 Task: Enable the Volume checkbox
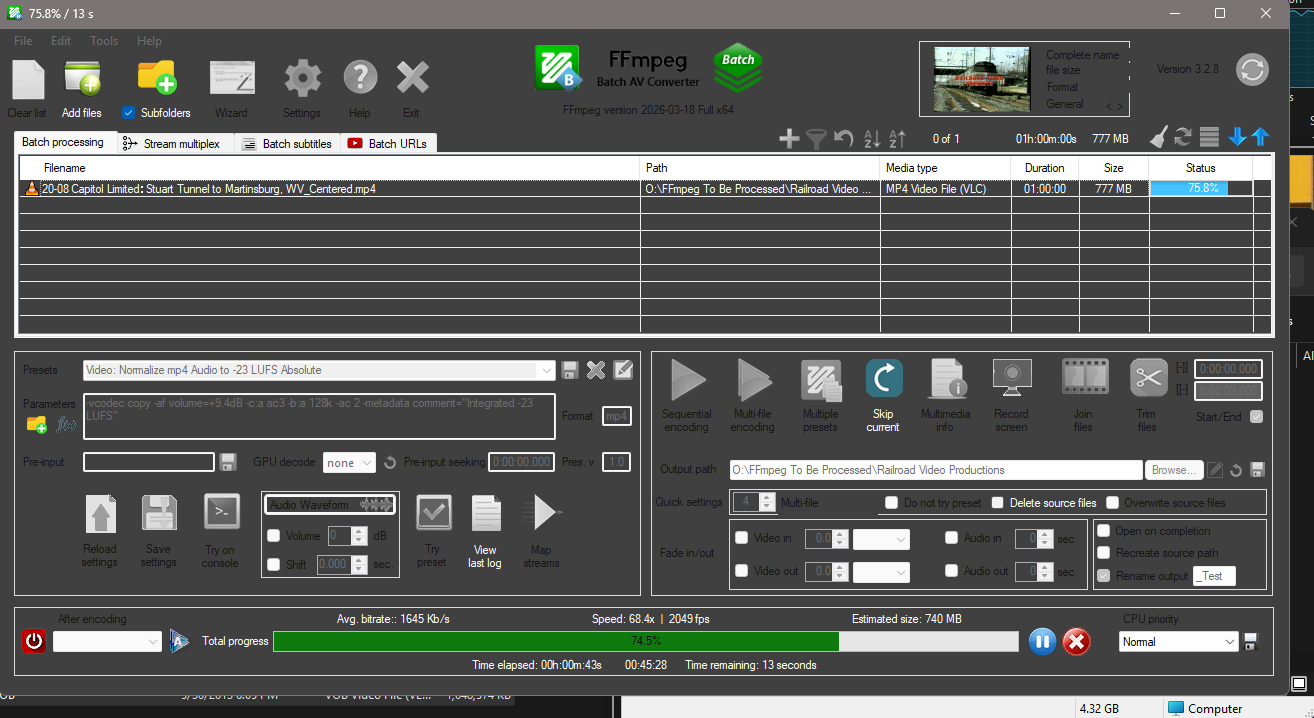273,536
